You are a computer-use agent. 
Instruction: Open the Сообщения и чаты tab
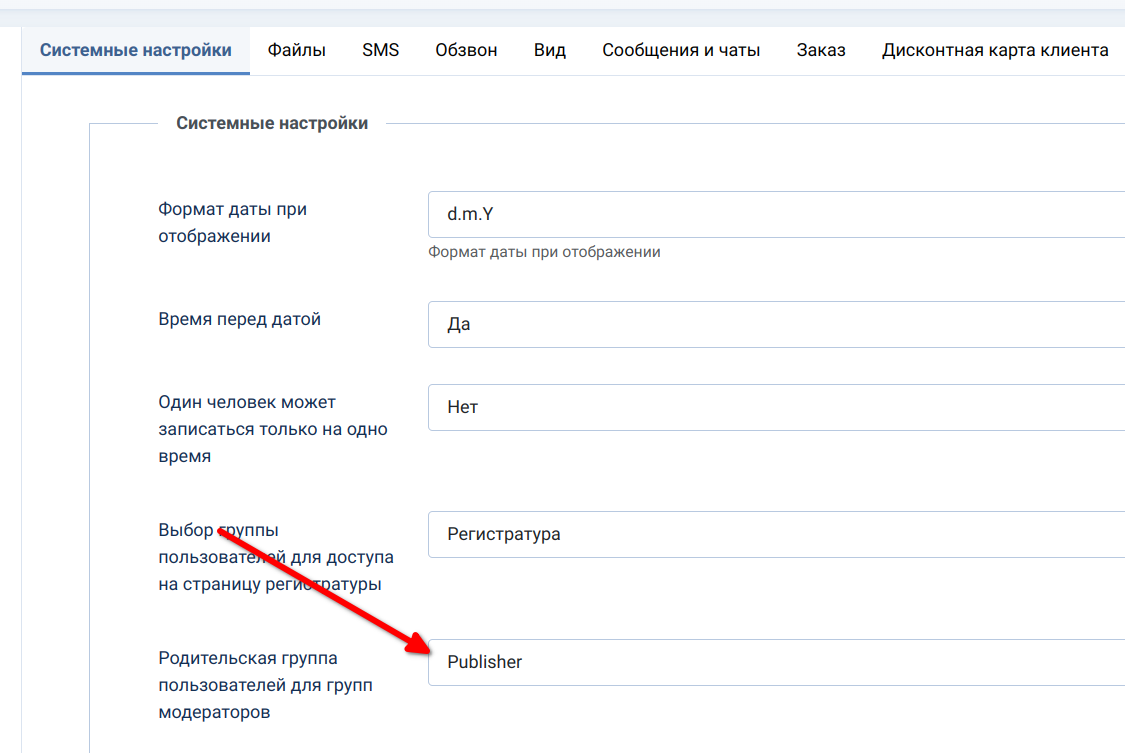tap(681, 50)
